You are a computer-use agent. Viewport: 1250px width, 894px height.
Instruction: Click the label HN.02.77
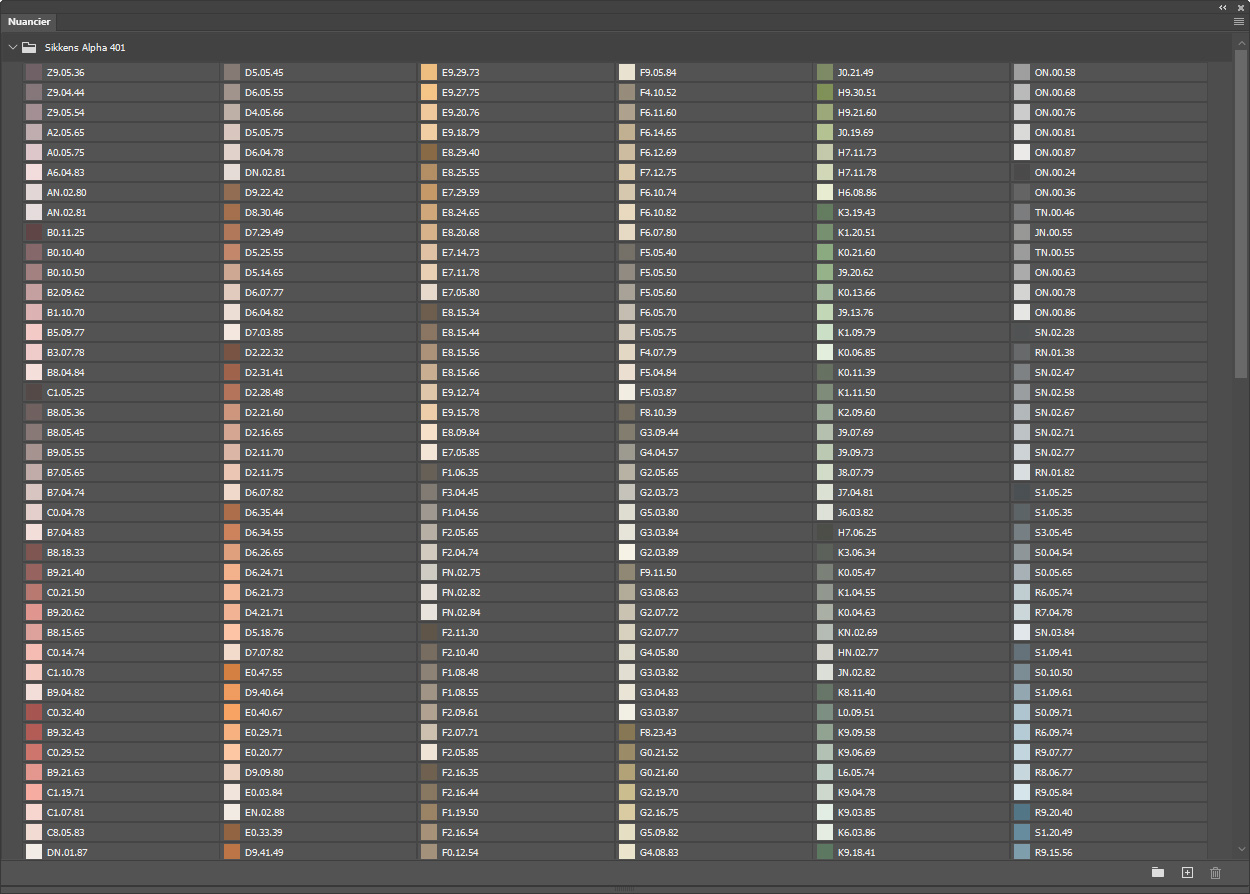(x=858, y=652)
